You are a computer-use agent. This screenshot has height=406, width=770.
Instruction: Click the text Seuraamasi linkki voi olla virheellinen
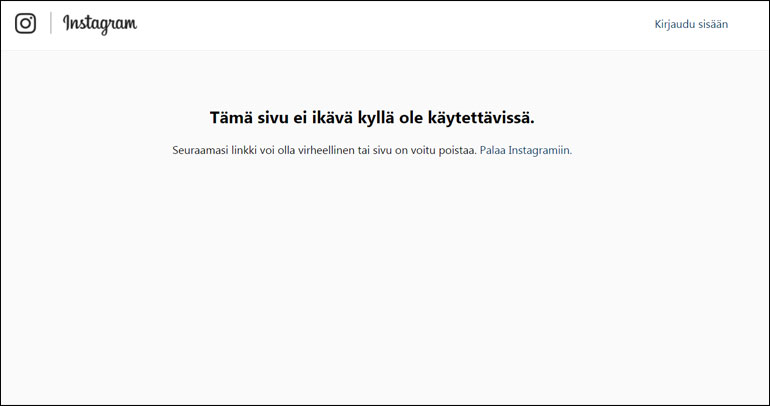point(263,150)
